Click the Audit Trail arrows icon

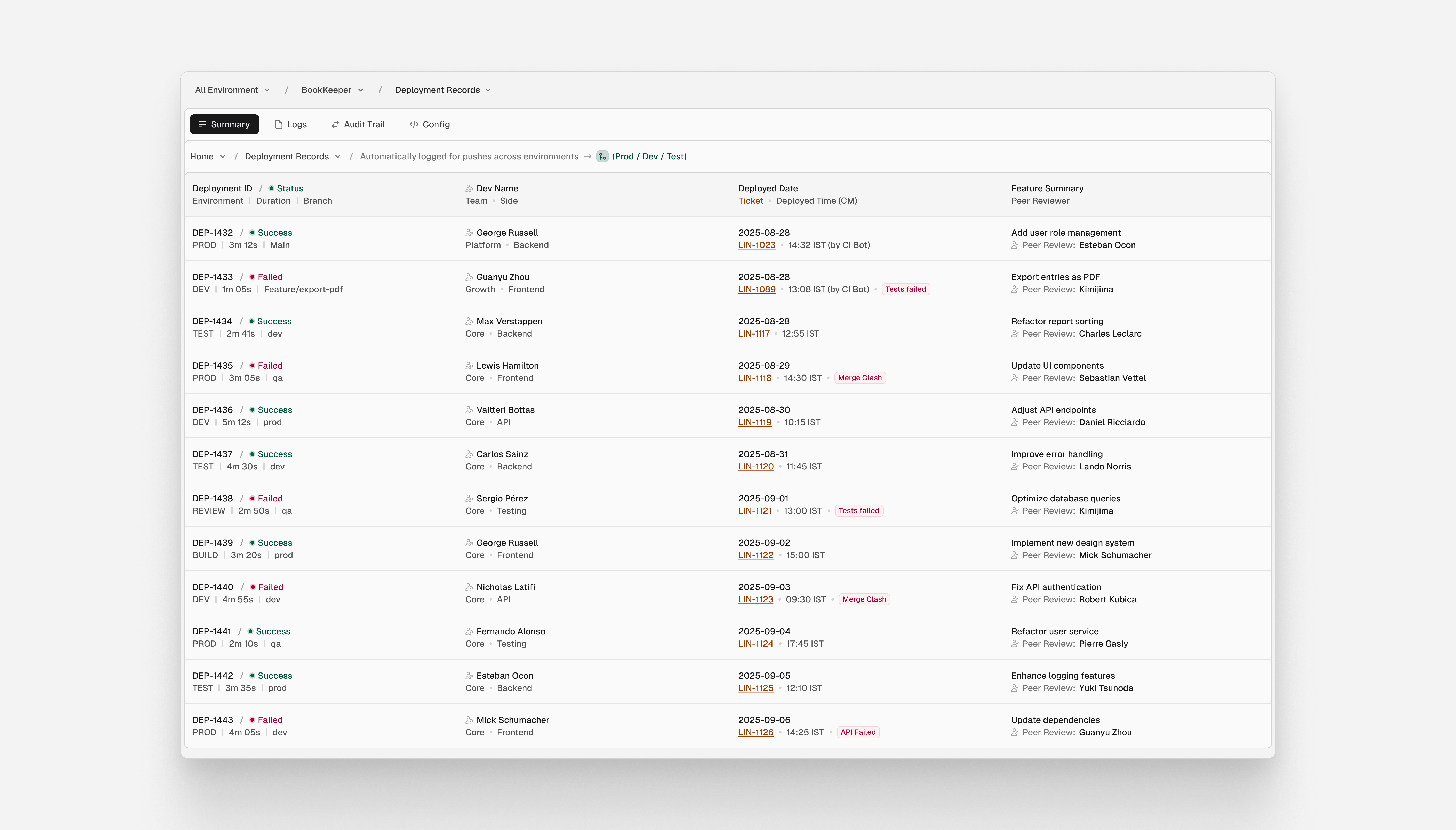point(335,124)
